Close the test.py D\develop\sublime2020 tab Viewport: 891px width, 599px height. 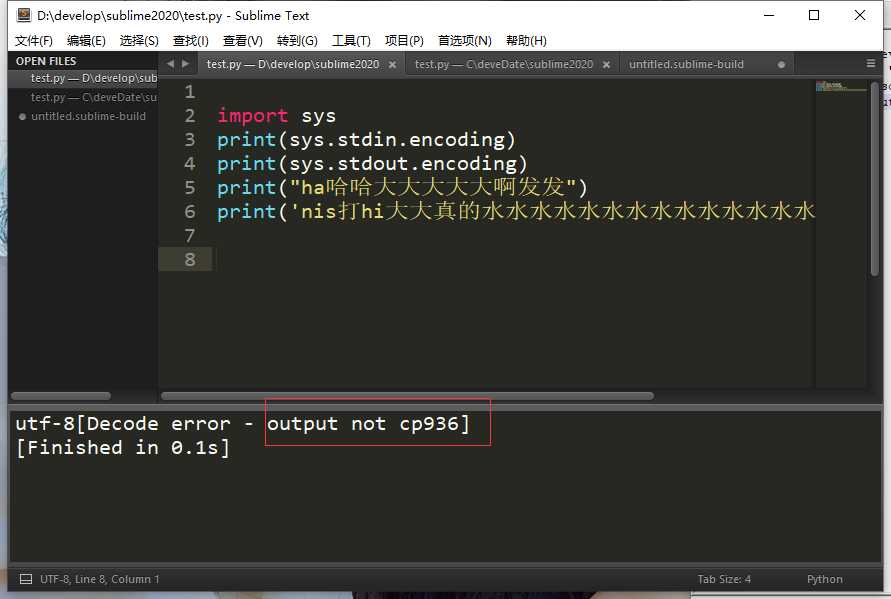pyautogui.click(x=392, y=65)
